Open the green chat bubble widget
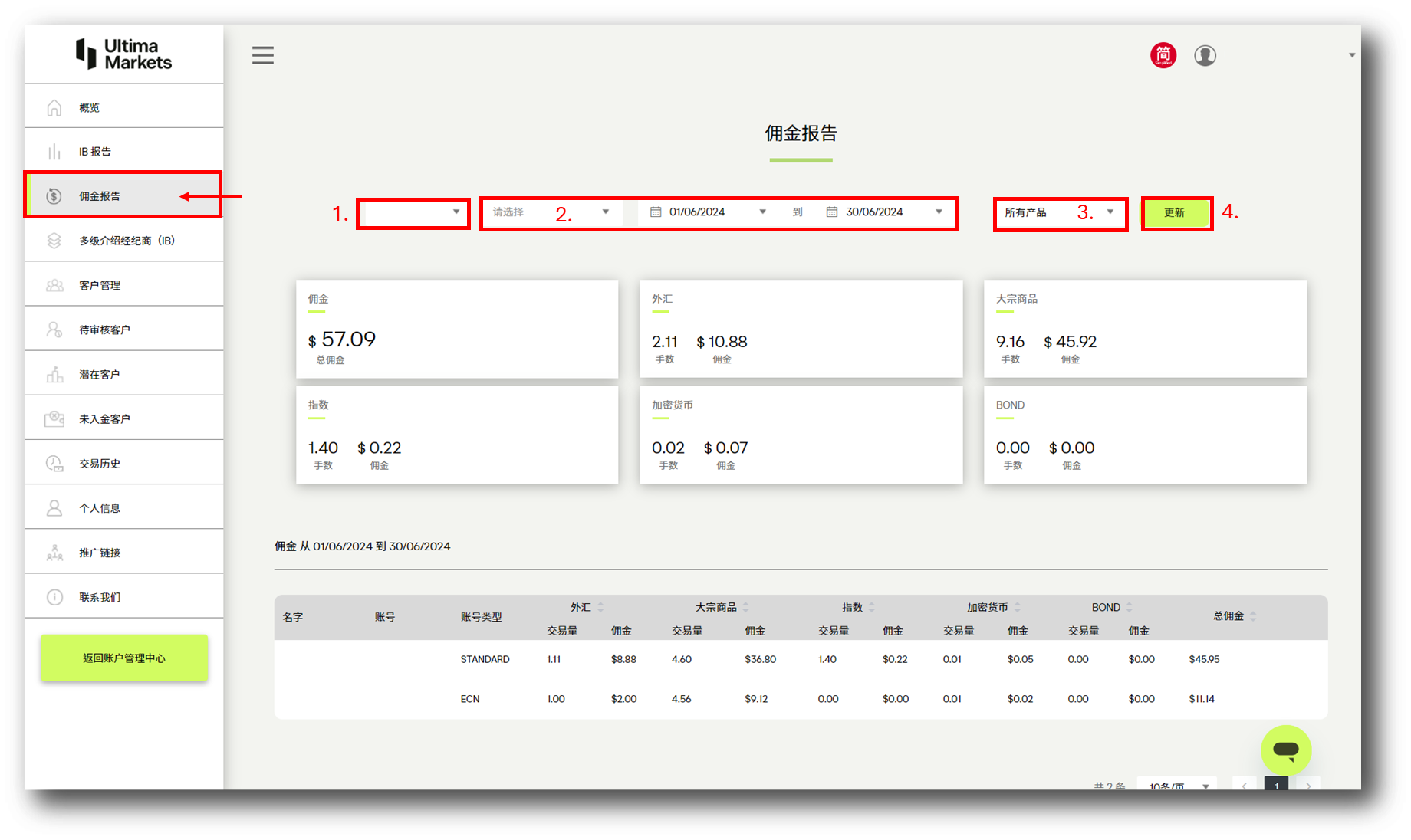1411x840 pixels. tap(1286, 750)
